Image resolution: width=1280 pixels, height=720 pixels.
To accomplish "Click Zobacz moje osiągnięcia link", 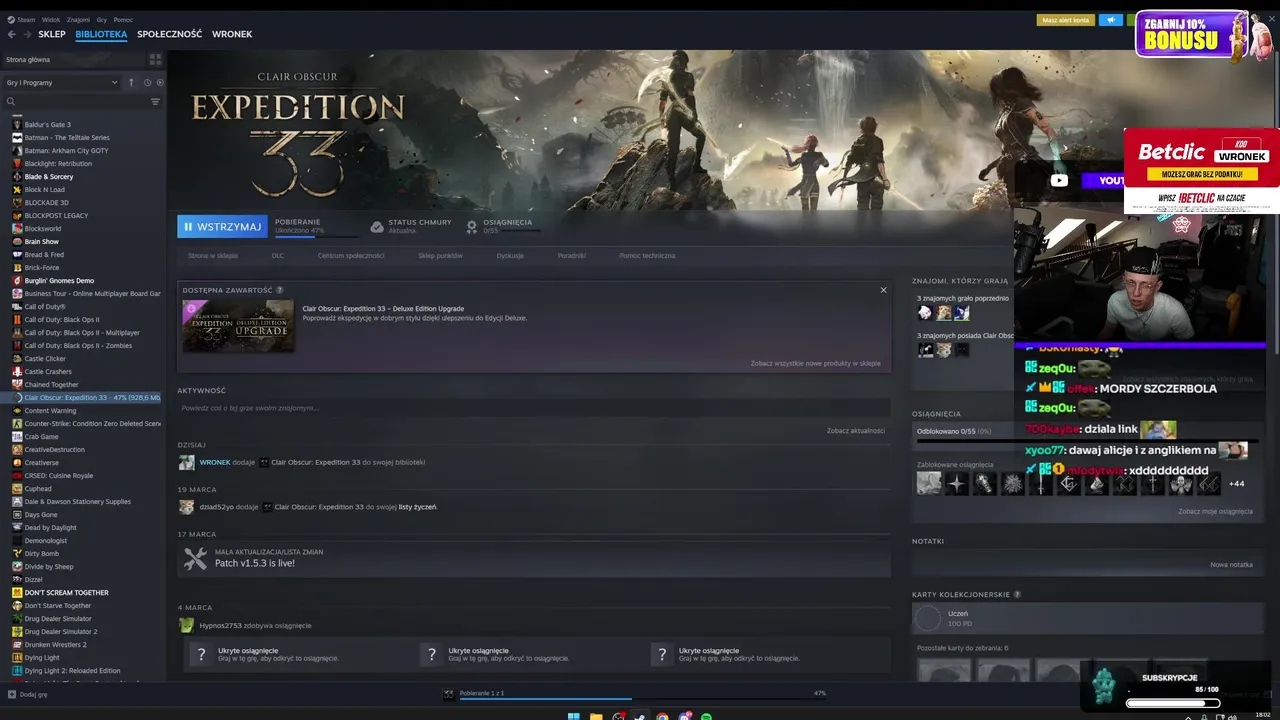I will tap(1215, 511).
